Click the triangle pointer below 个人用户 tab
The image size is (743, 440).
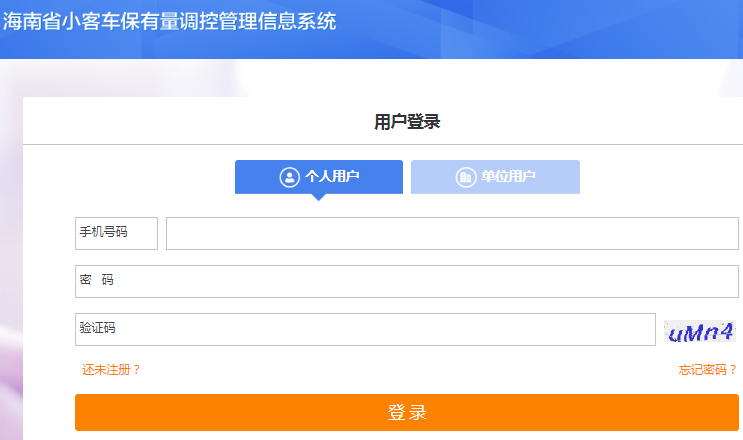tap(318, 197)
